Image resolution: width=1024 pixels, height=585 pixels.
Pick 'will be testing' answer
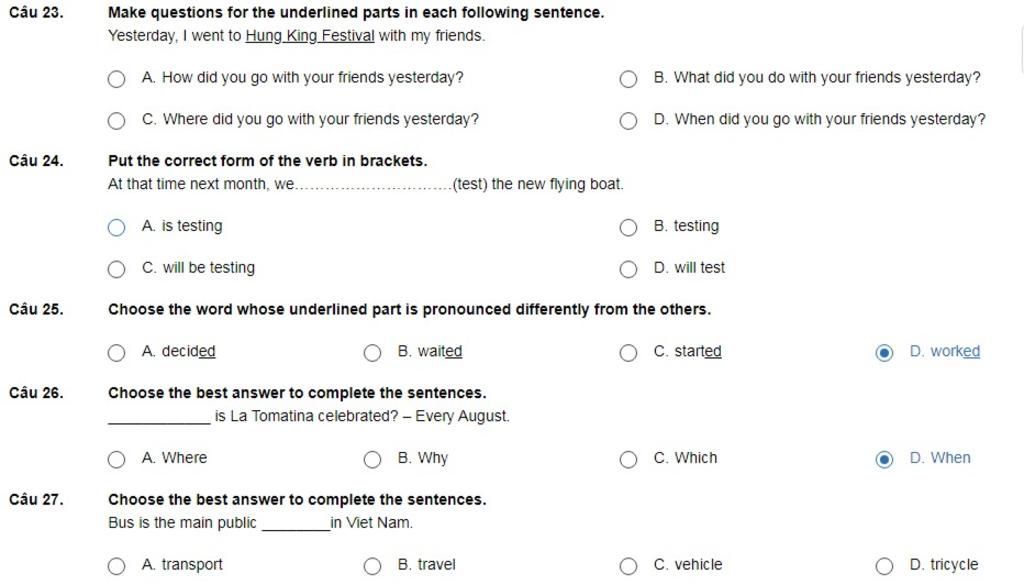point(117,269)
